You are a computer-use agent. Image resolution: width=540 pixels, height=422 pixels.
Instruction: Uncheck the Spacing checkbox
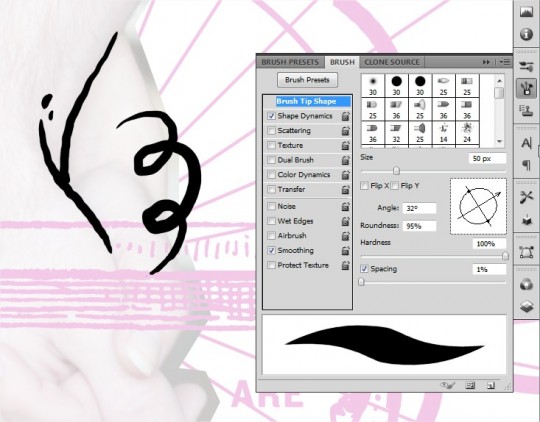click(x=364, y=269)
